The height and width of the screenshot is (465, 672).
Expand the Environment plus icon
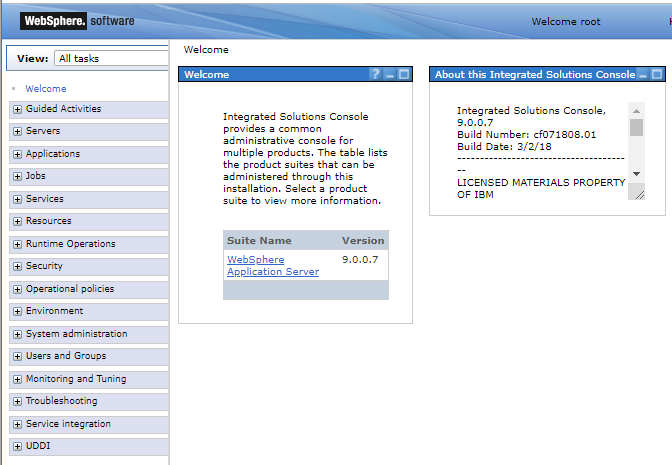pos(17,312)
